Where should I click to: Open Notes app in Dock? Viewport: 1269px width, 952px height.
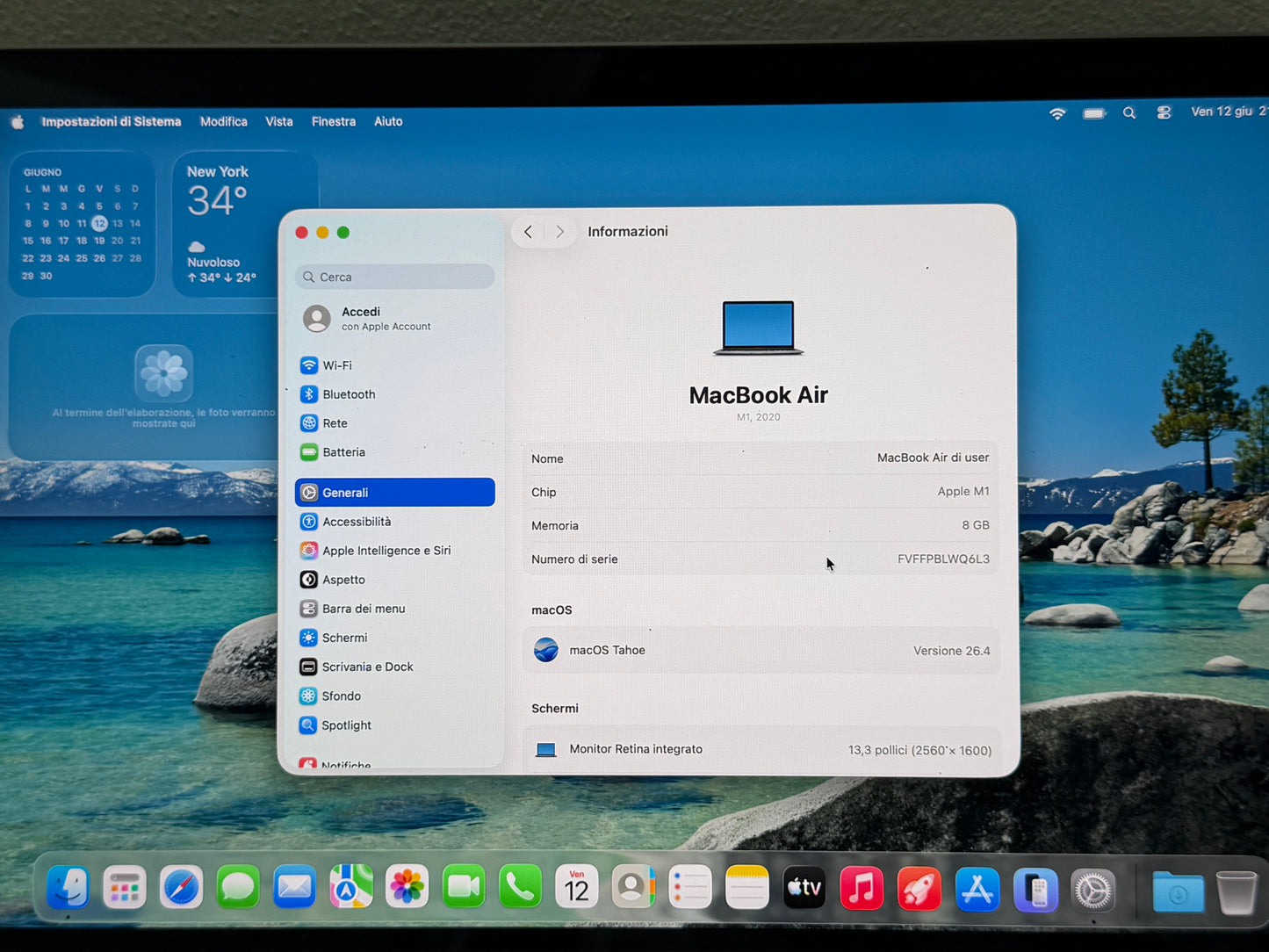747,888
